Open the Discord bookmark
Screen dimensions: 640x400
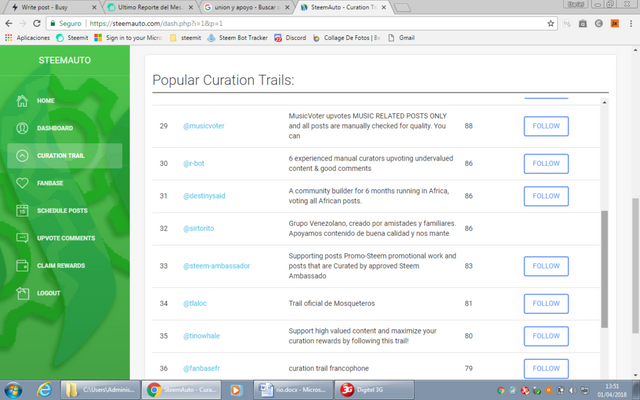coord(290,38)
